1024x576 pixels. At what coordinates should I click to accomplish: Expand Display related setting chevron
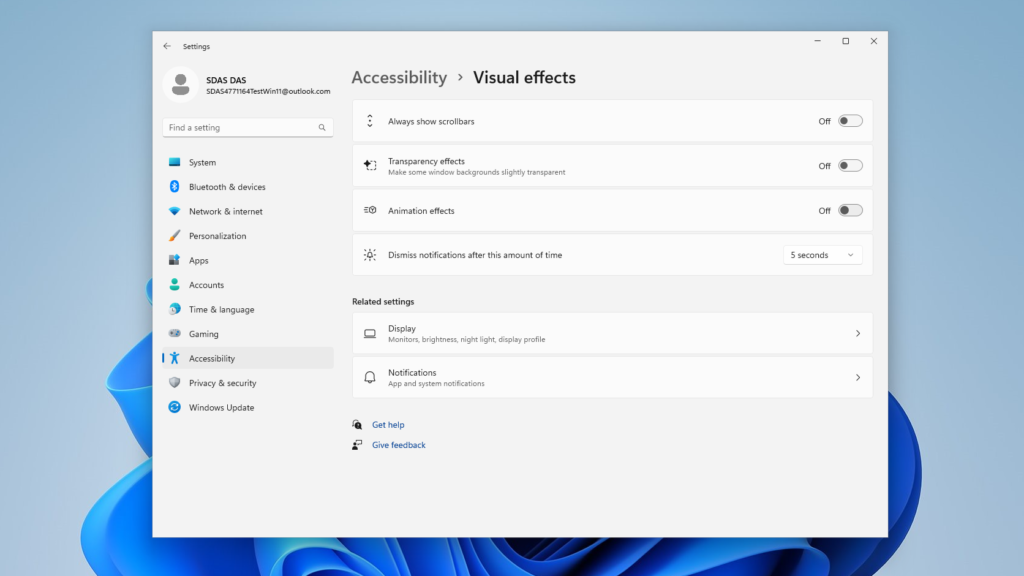858,333
